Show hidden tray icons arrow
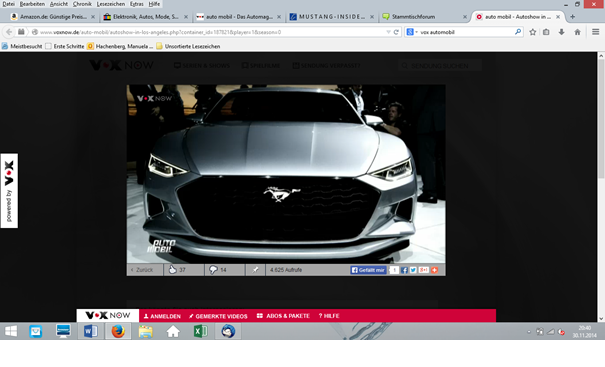This screenshot has height=367, width=605. (529, 332)
